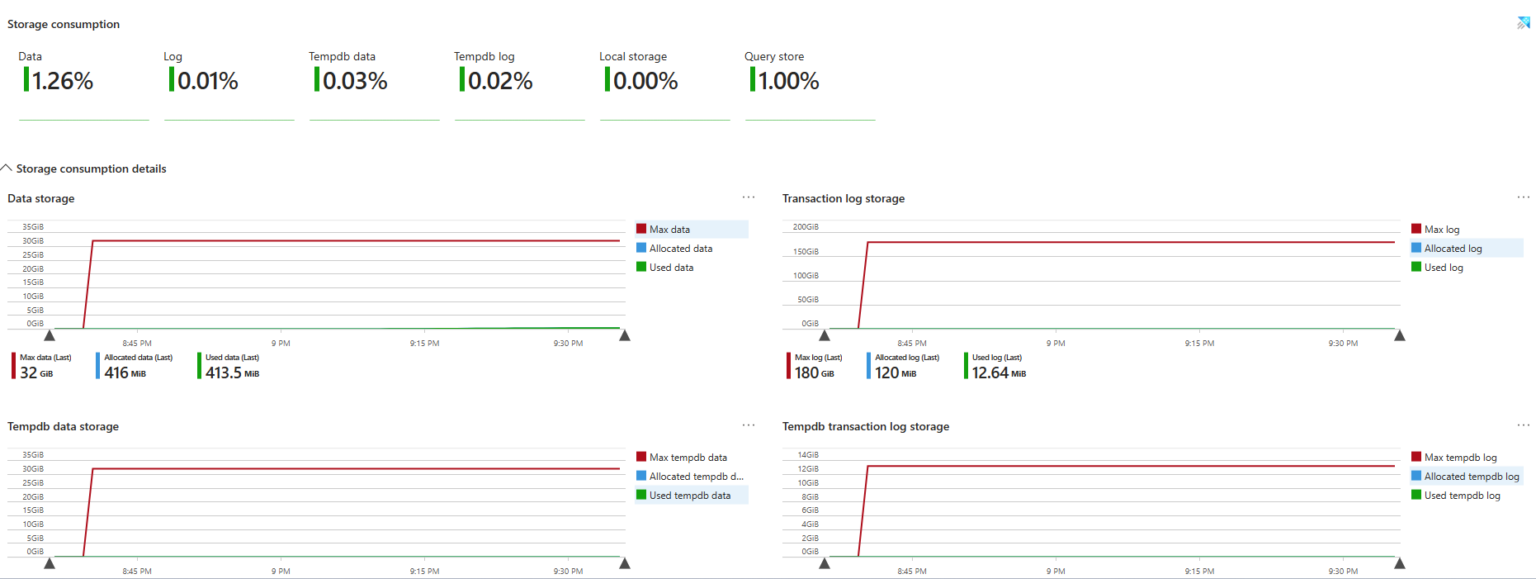Open Tempdb data storage ellipsis menu
The height and width of the screenshot is (579, 1536).
pos(748,426)
